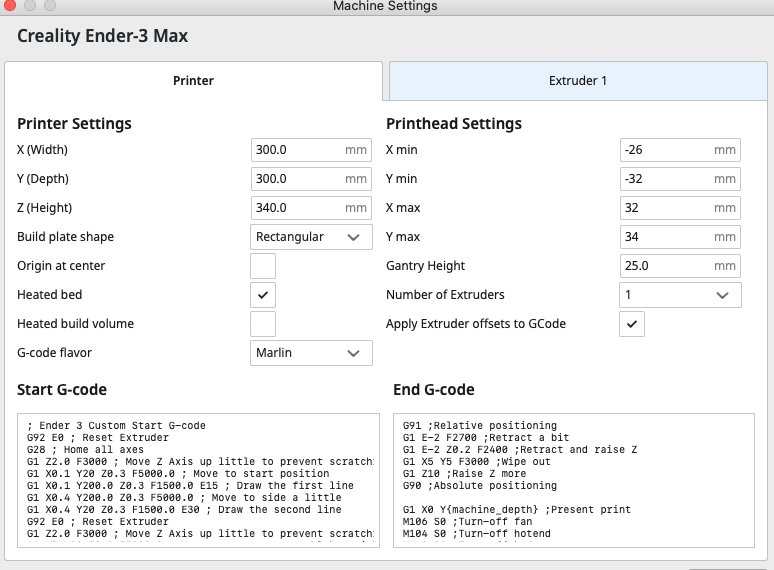Click the 'M104 S0 ;Turn-off hotend' line

click(x=477, y=533)
